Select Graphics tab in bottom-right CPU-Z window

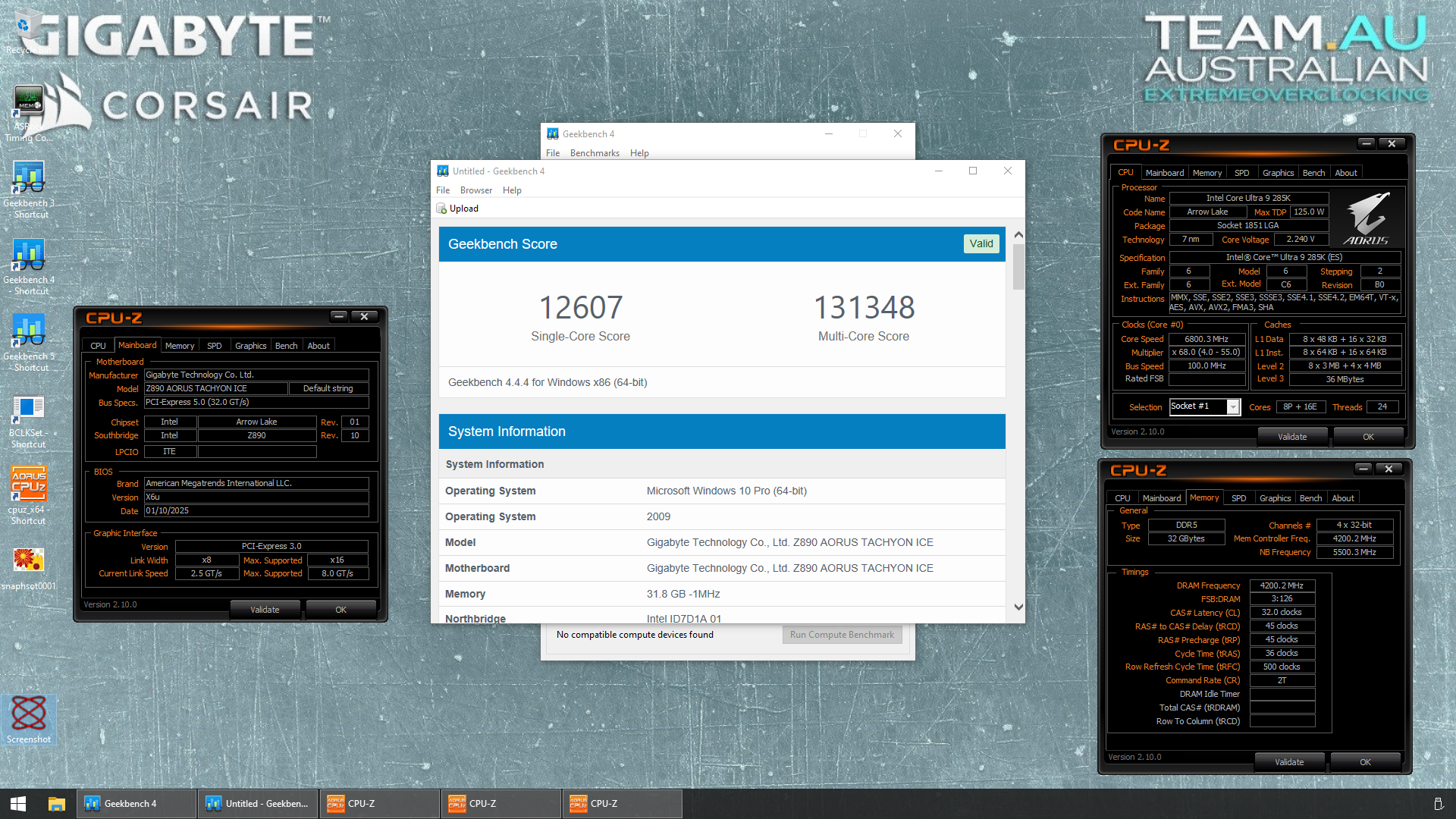pos(1276,498)
